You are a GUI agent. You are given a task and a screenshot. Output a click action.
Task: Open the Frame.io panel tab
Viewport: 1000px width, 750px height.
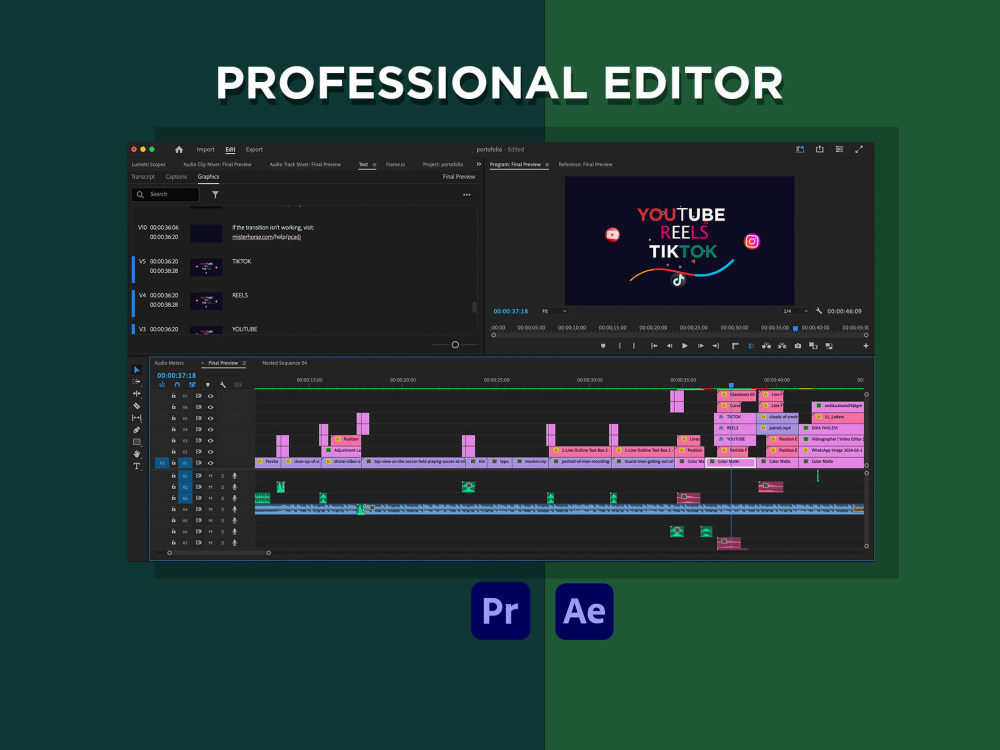pos(395,165)
